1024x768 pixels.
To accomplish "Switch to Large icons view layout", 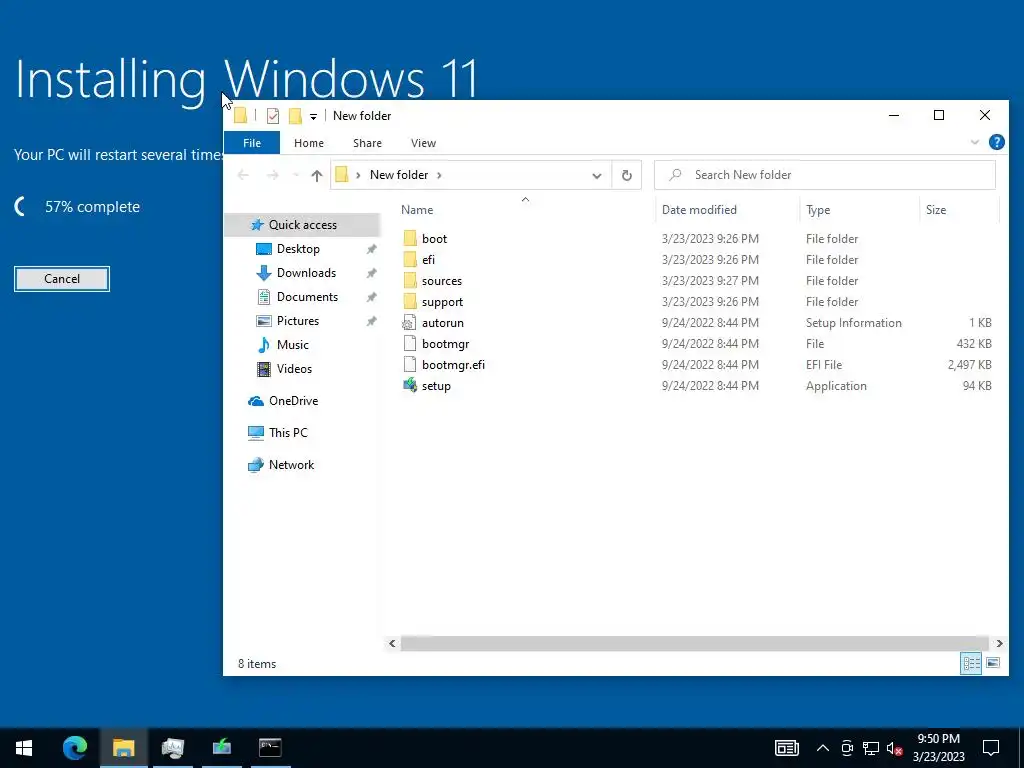I will coord(993,664).
